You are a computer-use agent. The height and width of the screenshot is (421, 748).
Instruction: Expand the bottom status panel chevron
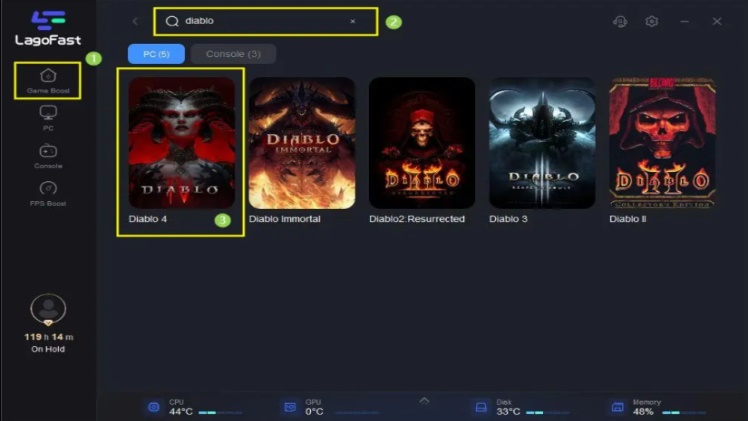click(424, 400)
